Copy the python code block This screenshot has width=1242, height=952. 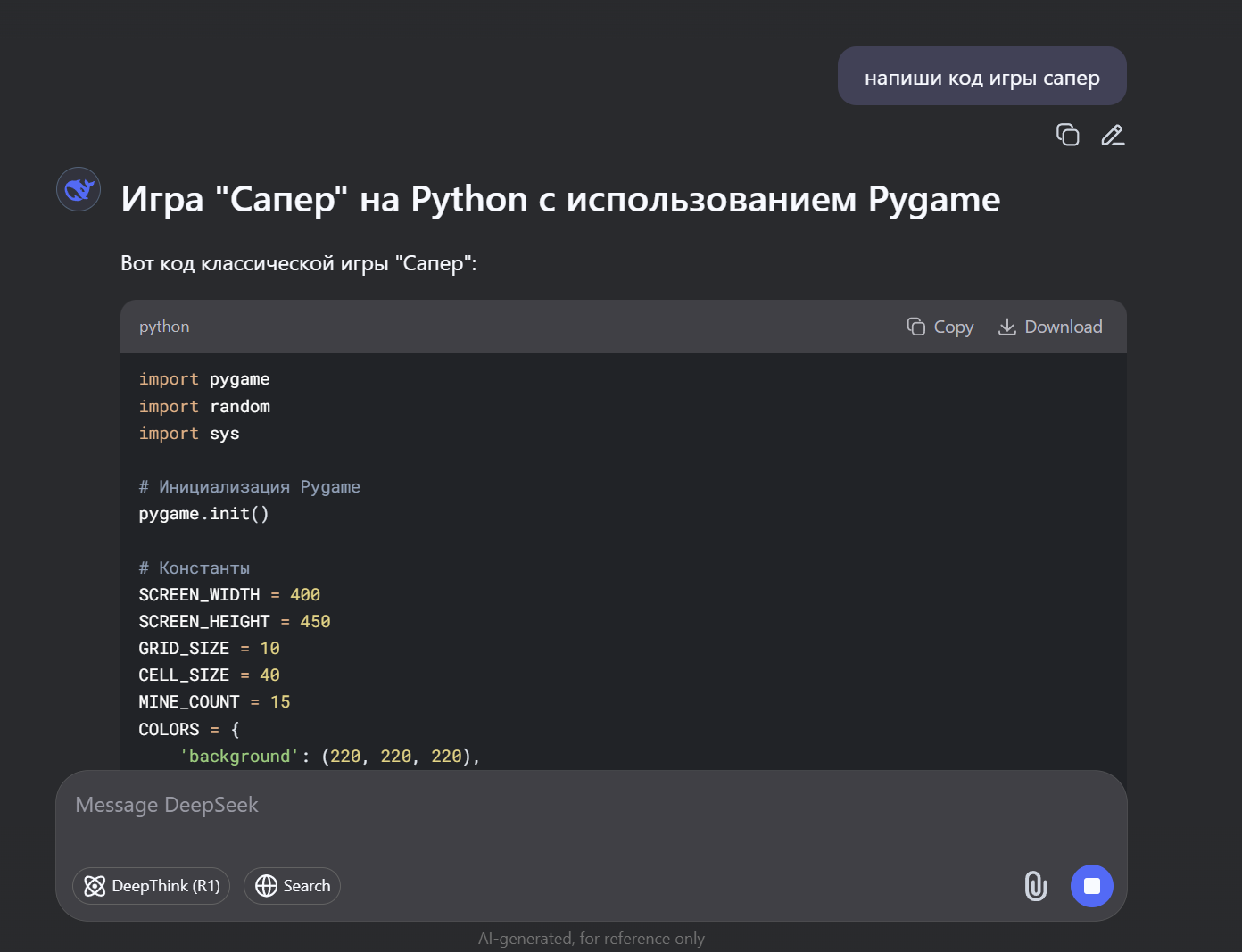point(940,327)
